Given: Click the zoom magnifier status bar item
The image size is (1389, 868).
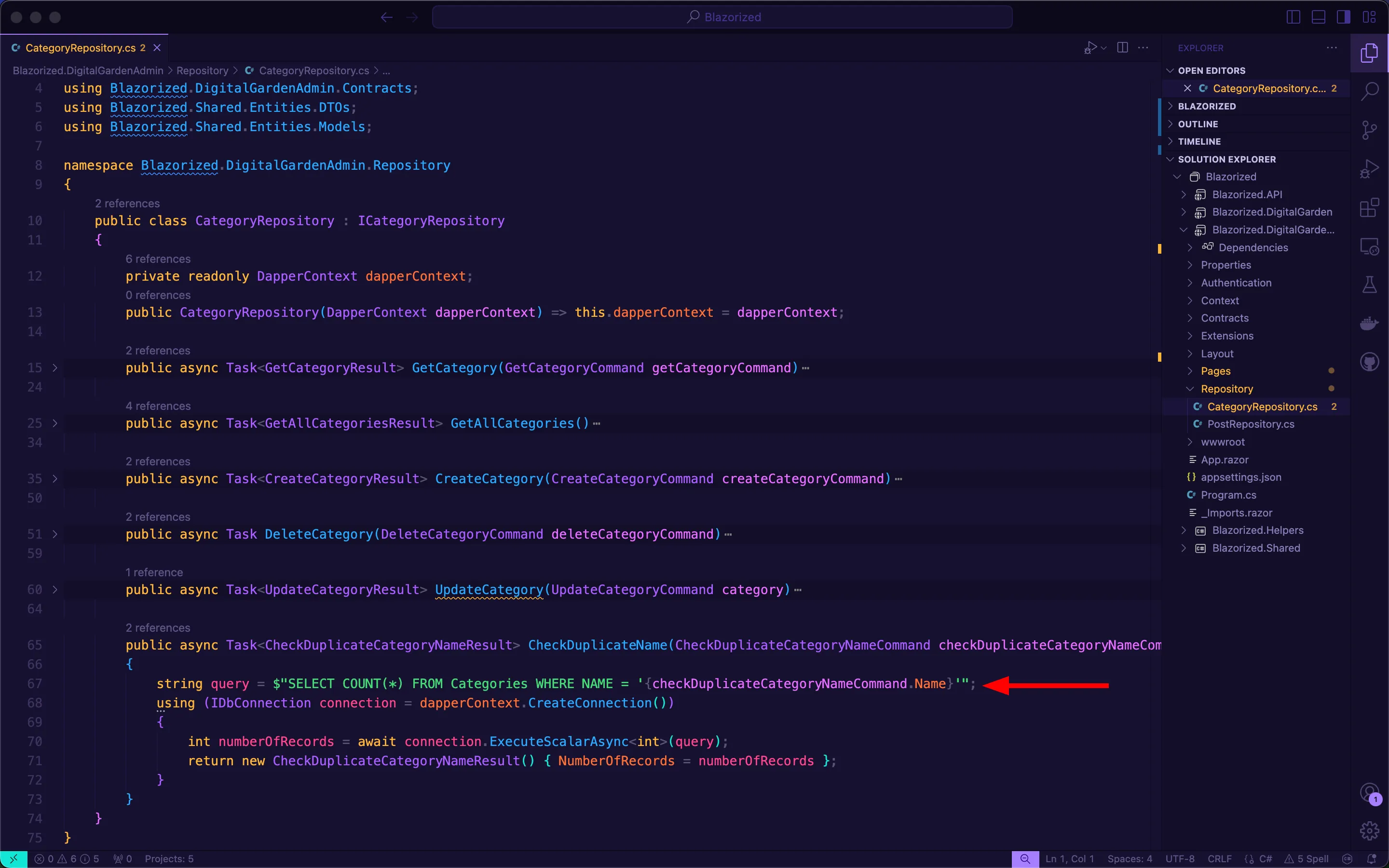Looking at the screenshot, I should coord(1024,859).
